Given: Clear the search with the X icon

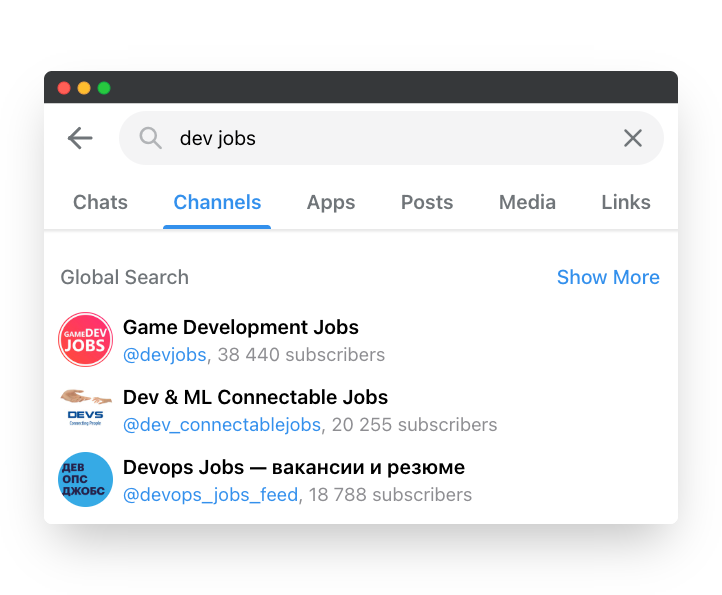Looking at the screenshot, I should coord(633,138).
